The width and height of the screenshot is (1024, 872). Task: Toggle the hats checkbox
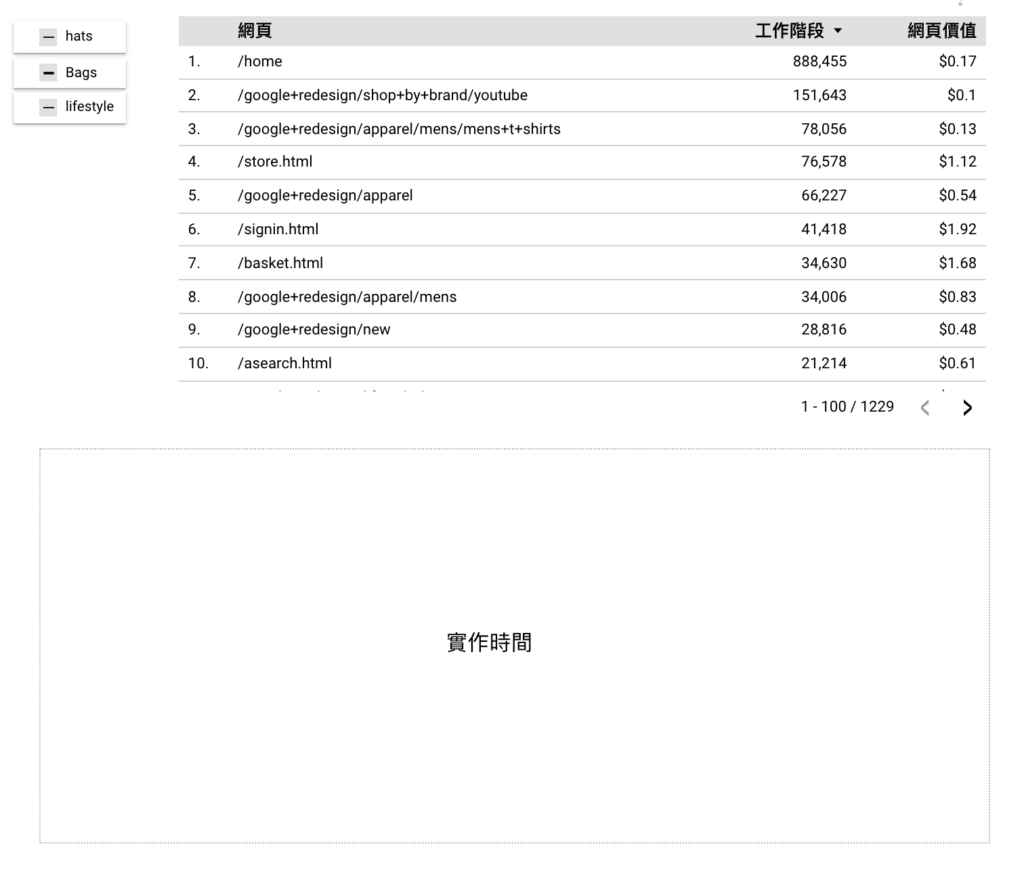click(x=48, y=37)
